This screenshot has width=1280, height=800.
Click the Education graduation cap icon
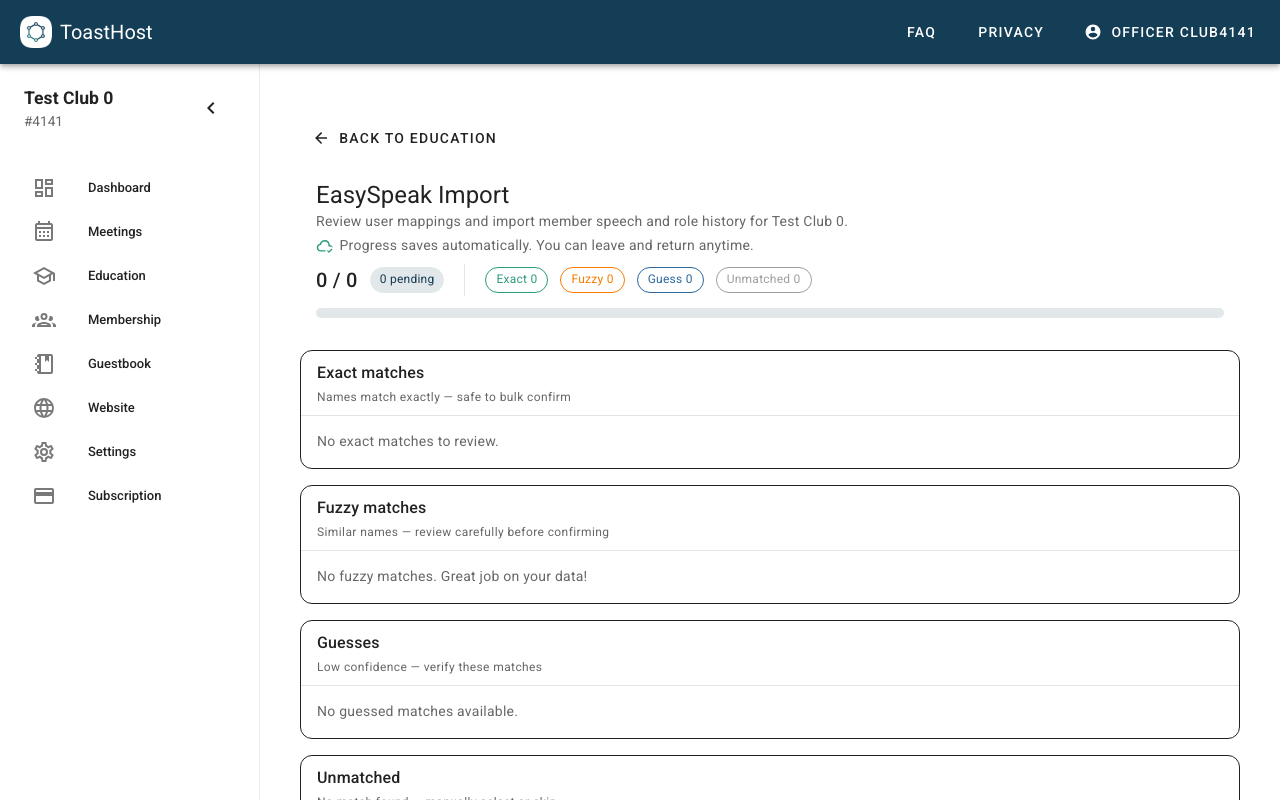click(43, 275)
